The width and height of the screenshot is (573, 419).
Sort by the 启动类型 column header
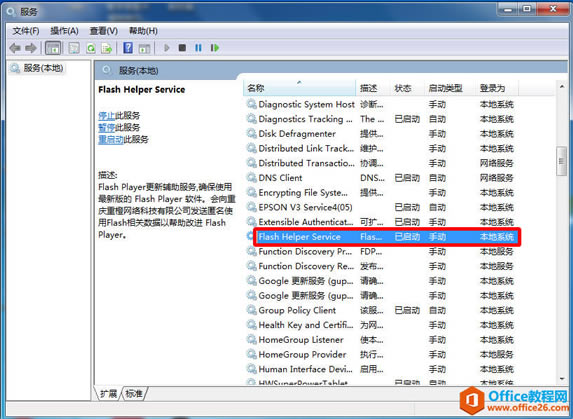tap(450, 88)
